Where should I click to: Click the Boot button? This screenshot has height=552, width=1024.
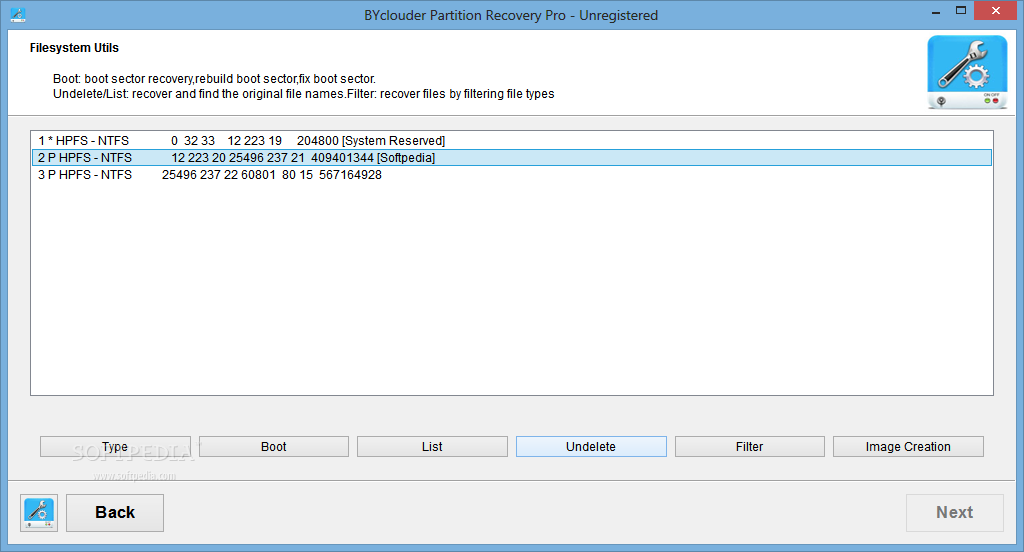pyautogui.click(x=274, y=447)
